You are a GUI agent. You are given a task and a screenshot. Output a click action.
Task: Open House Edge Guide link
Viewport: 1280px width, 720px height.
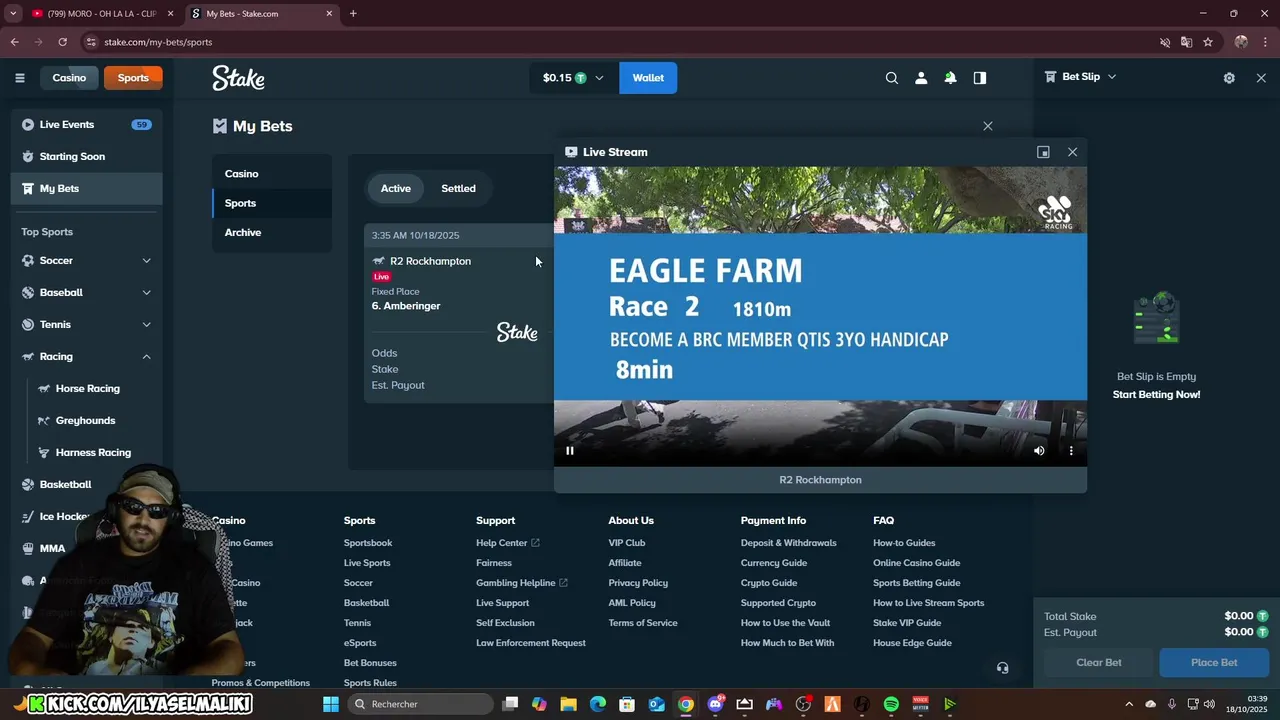click(x=912, y=643)
